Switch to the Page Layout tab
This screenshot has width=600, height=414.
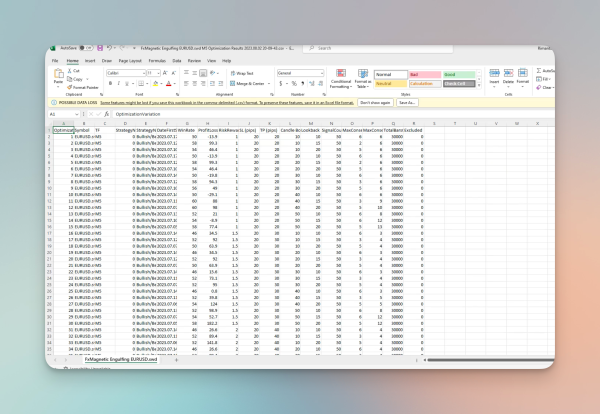point(130,60)
